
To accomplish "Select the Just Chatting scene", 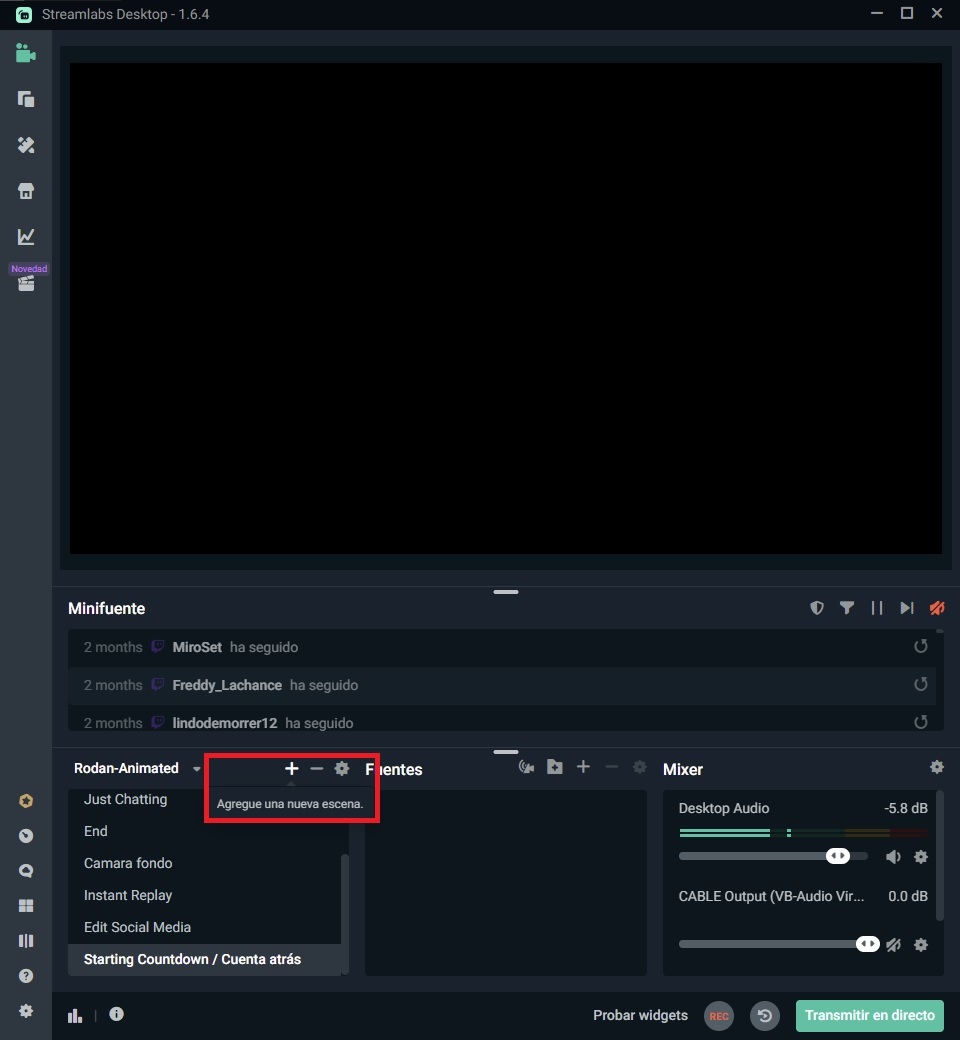I will [x=126, y=799].
